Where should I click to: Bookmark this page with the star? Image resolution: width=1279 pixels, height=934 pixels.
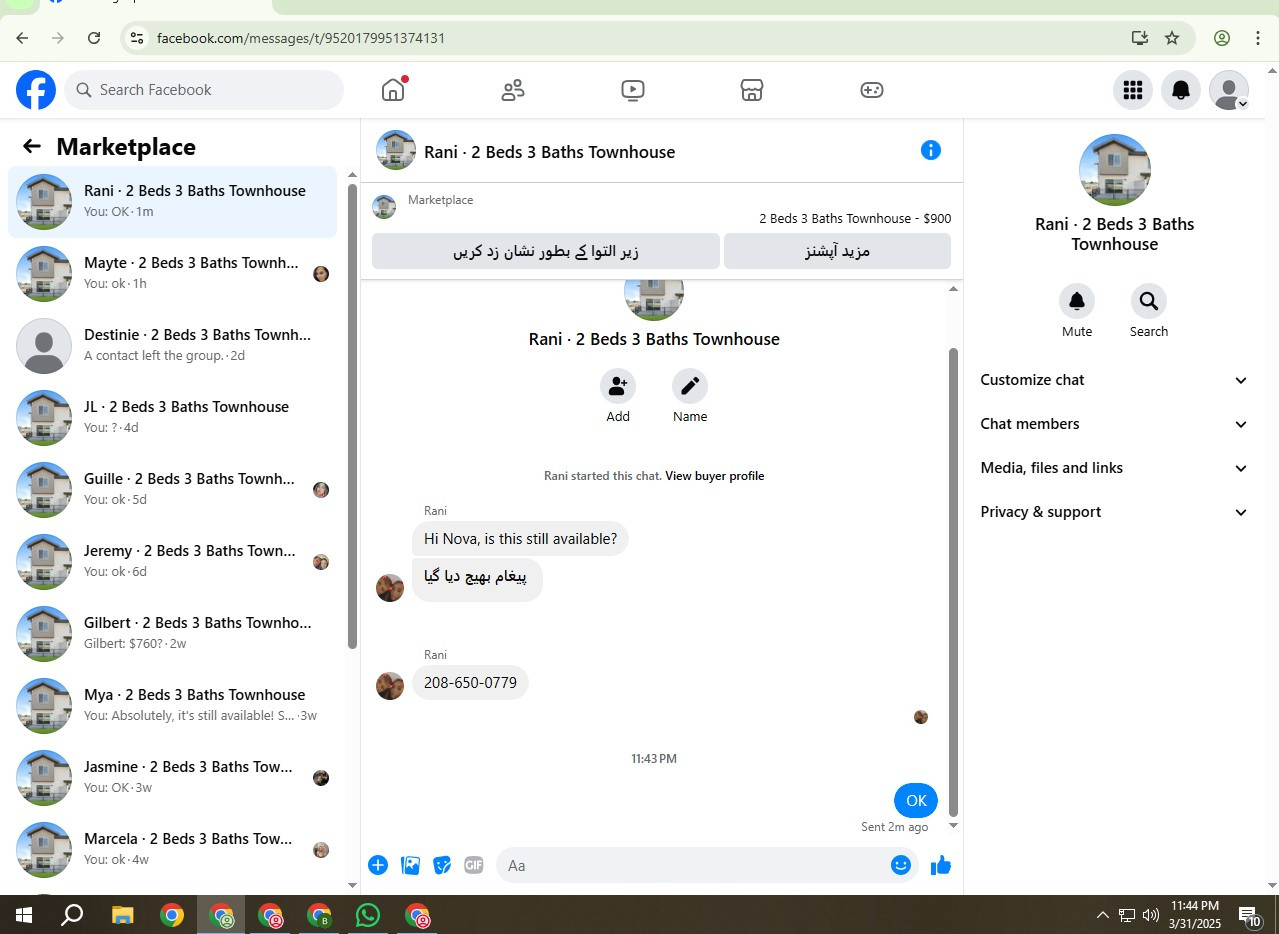(x=1172, y=38)
